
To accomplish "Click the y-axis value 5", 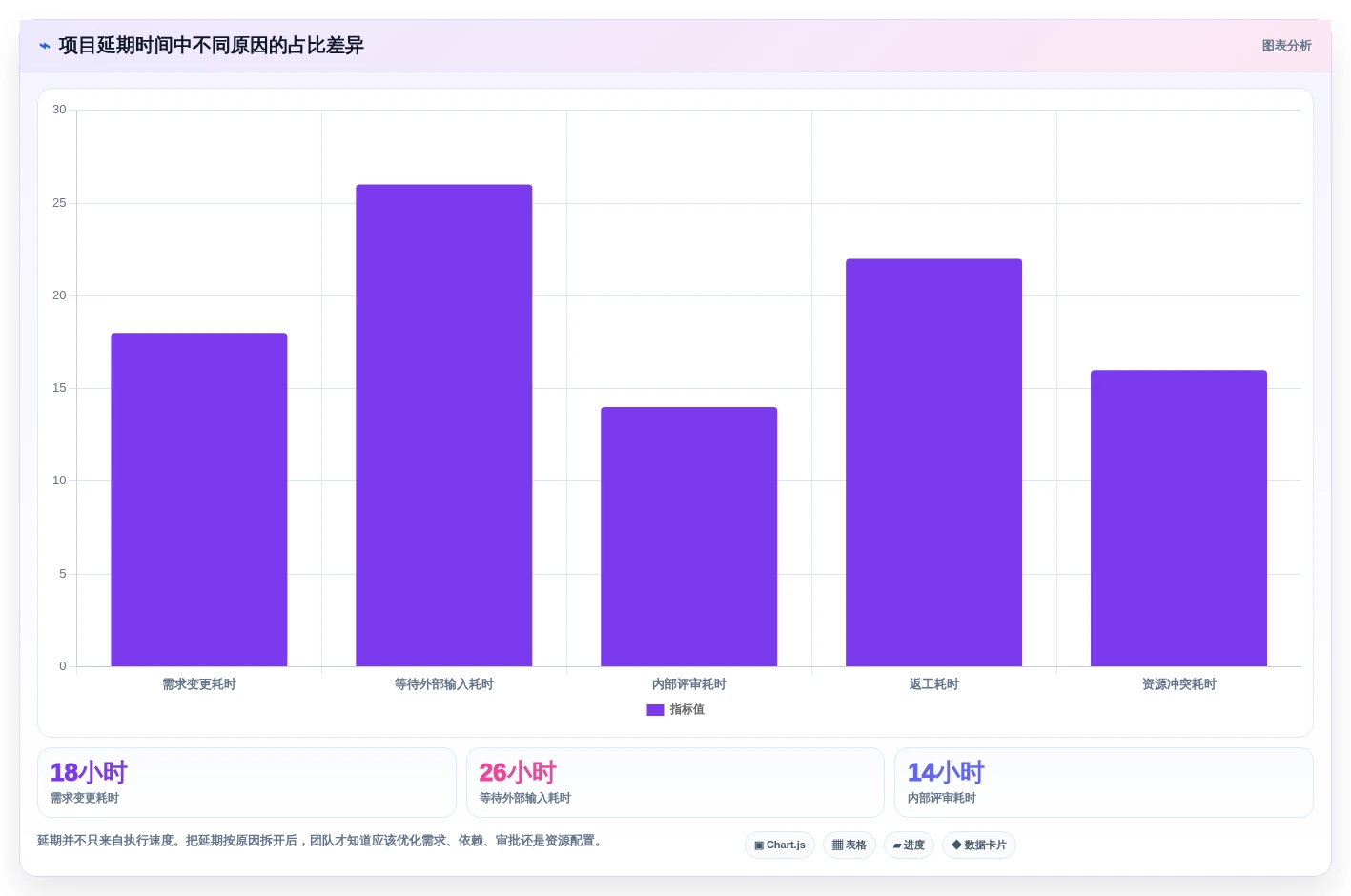I will [63, 574].
